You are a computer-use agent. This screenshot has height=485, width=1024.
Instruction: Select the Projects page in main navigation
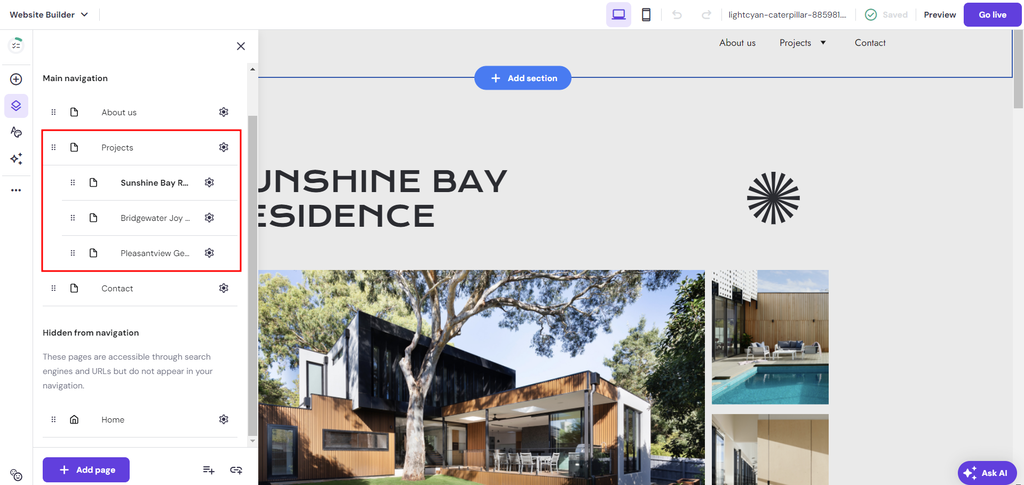click(x=117, y=148)
